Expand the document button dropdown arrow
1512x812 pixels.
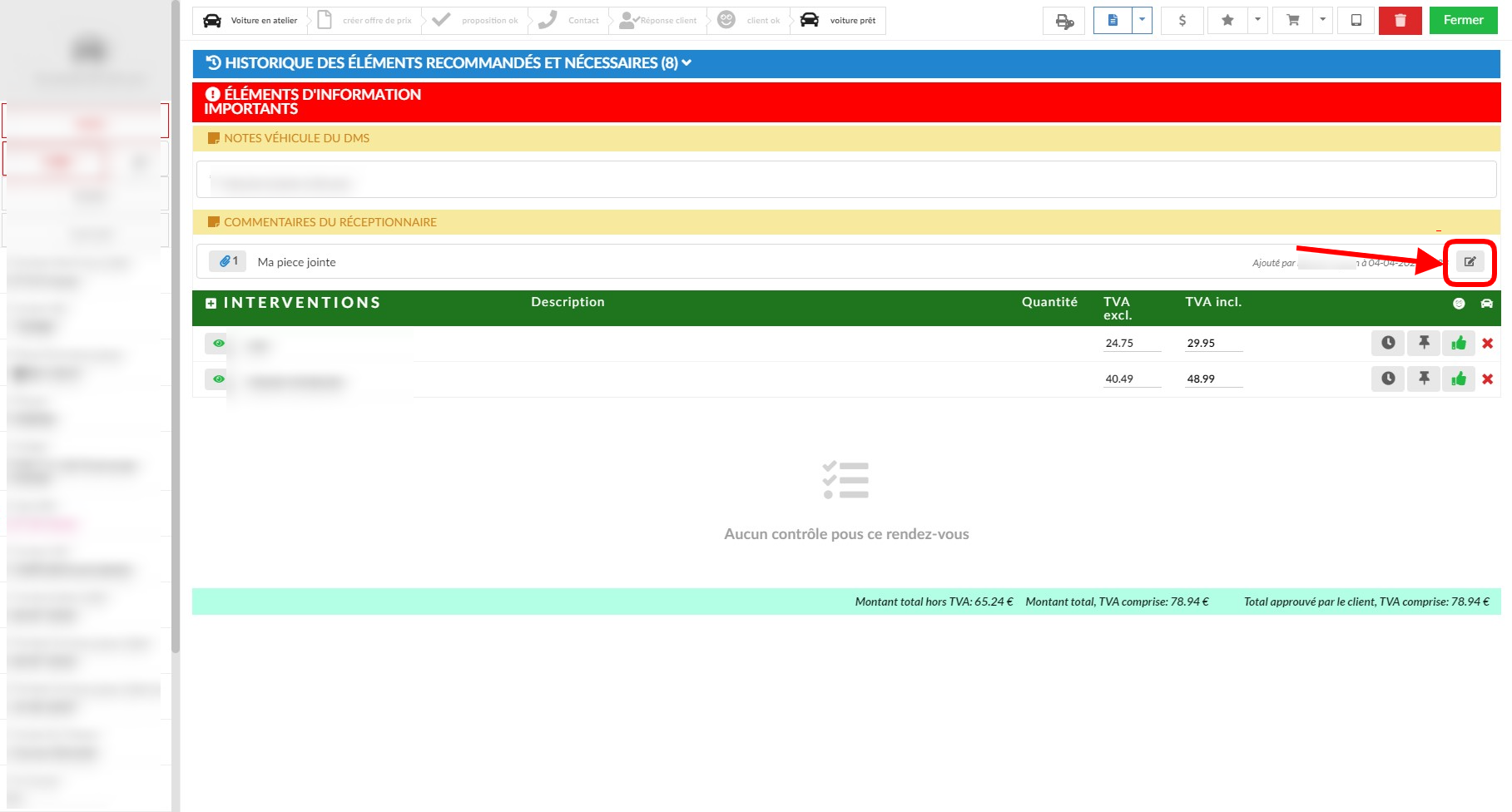pyautogui.click(x=1142, y=21)
